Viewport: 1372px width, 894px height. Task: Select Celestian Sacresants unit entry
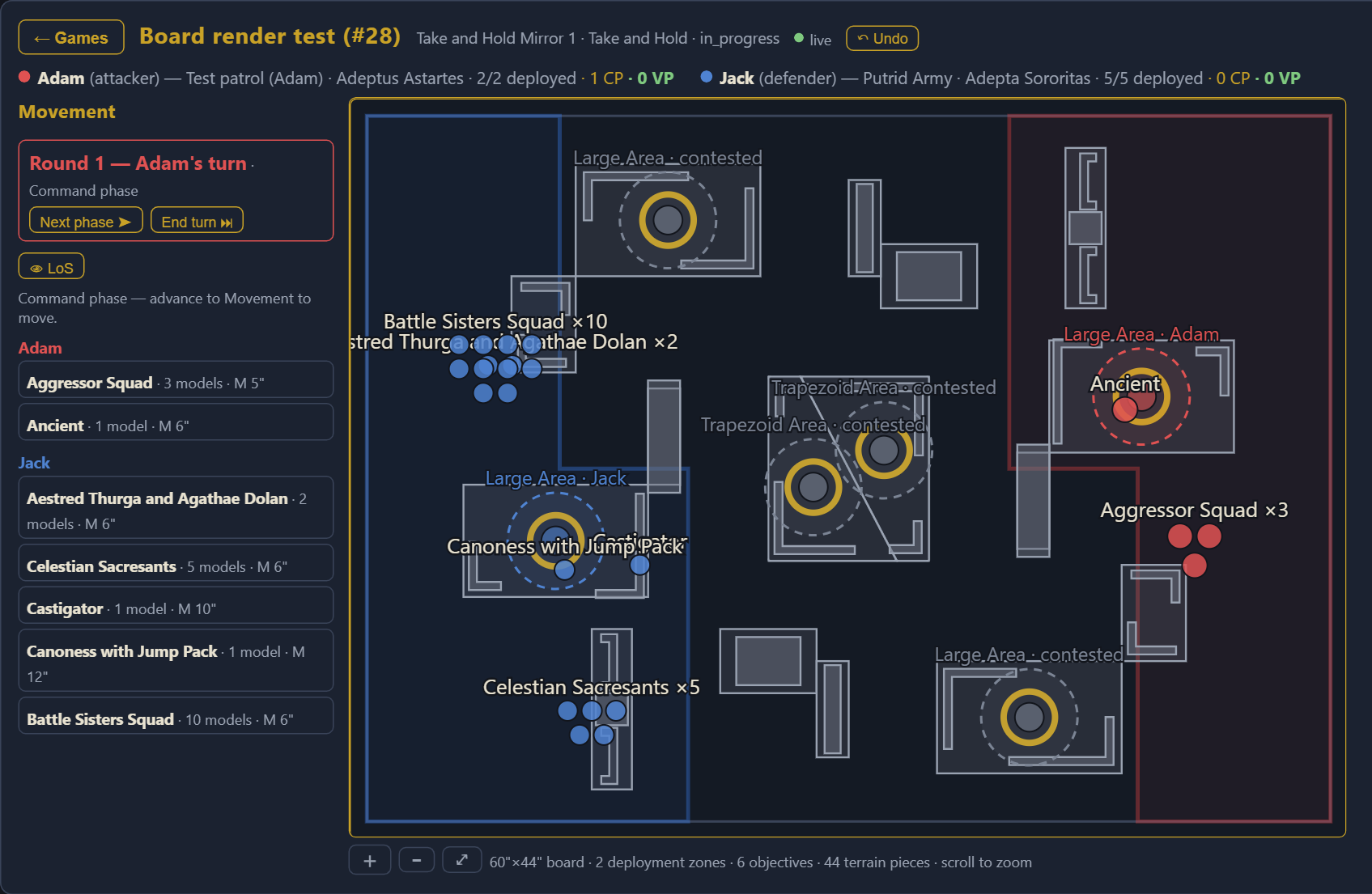(176, 566)
